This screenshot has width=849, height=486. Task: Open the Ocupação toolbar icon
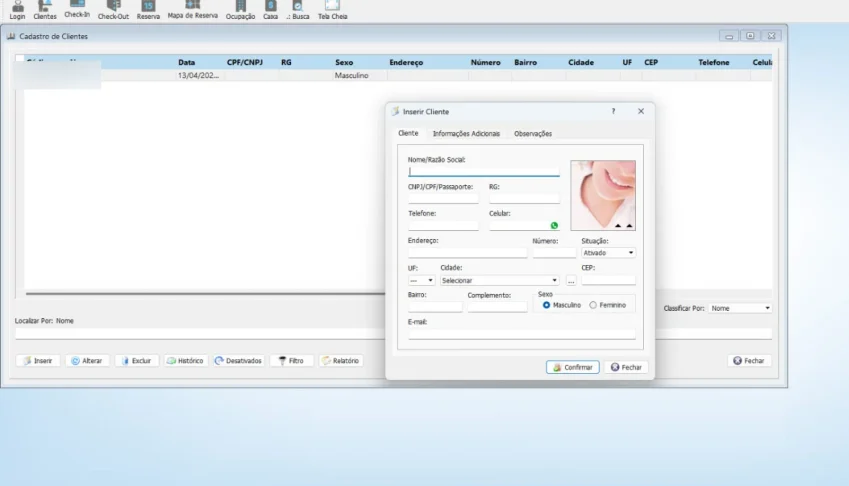pyautogui.click(x=240, y=10)
